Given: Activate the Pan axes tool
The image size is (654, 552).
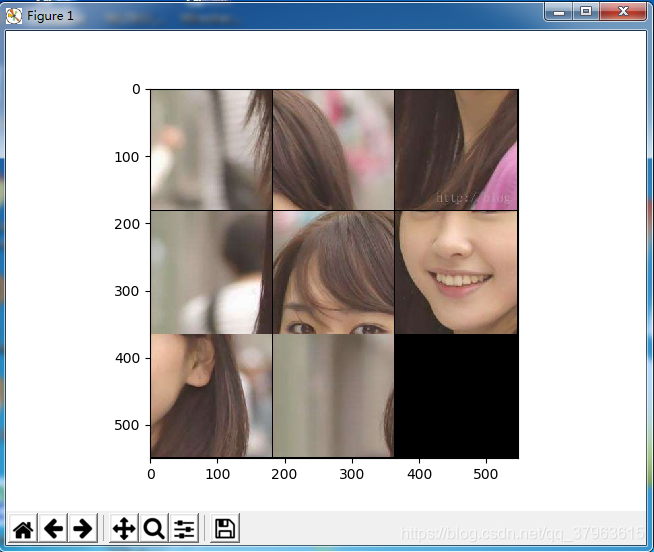Looking at the screenshot, I should tap(124, 529).
